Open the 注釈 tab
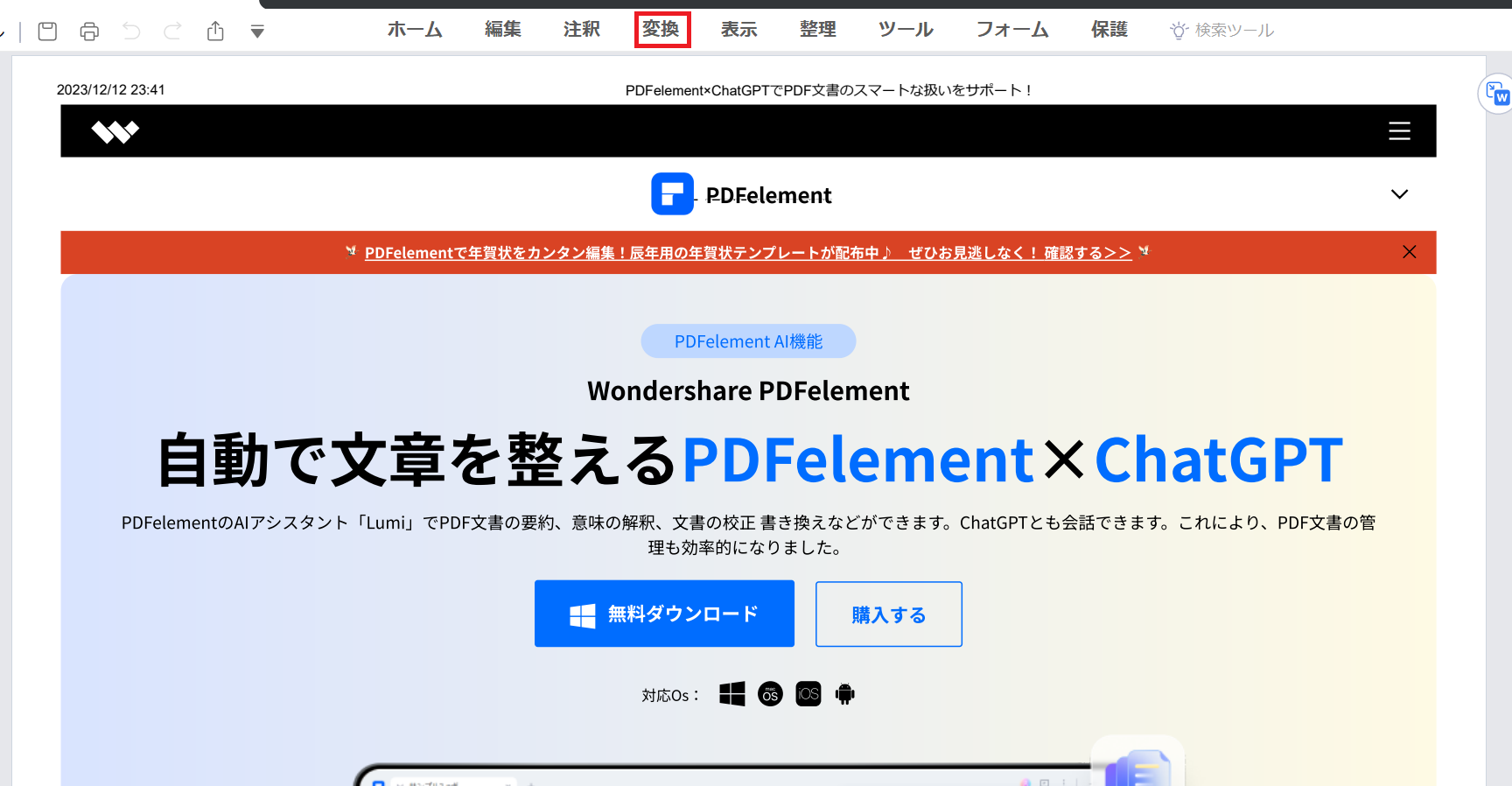The height and width of the screenshot is (786, 1512). click(582, 30)
